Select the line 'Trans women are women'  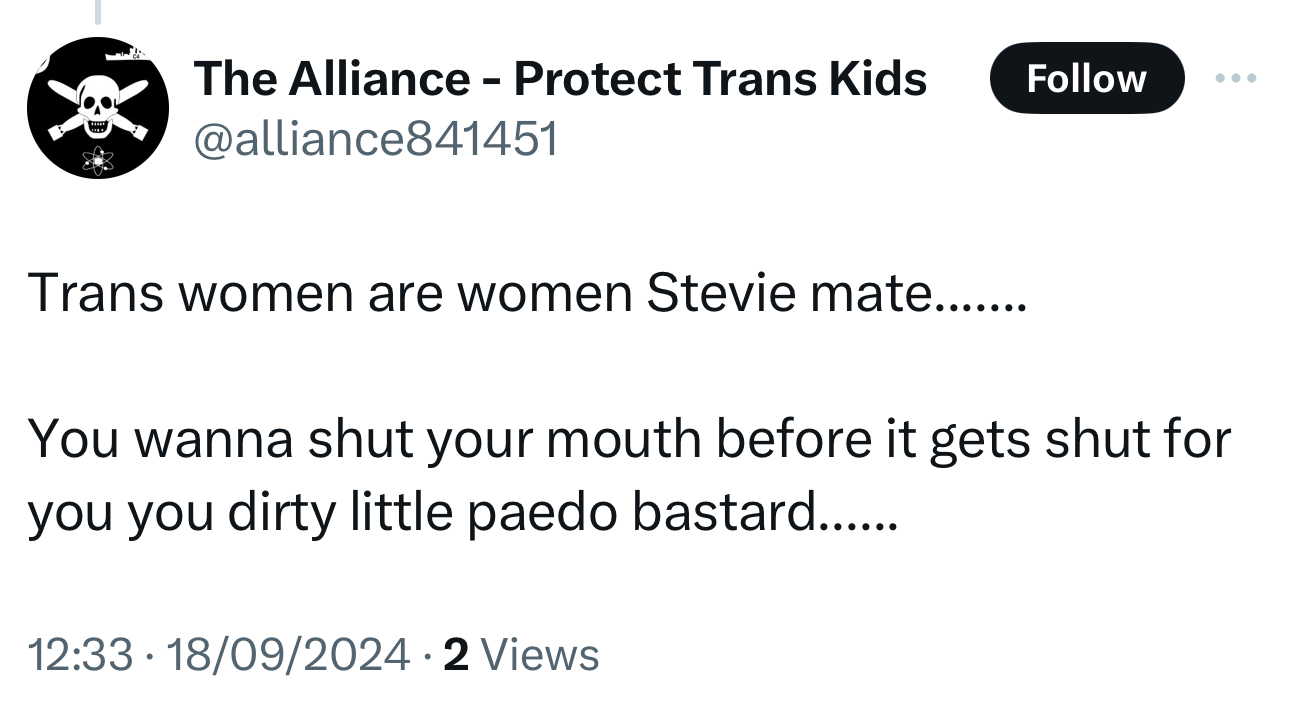pyautogui.click(x=330, y=294)
